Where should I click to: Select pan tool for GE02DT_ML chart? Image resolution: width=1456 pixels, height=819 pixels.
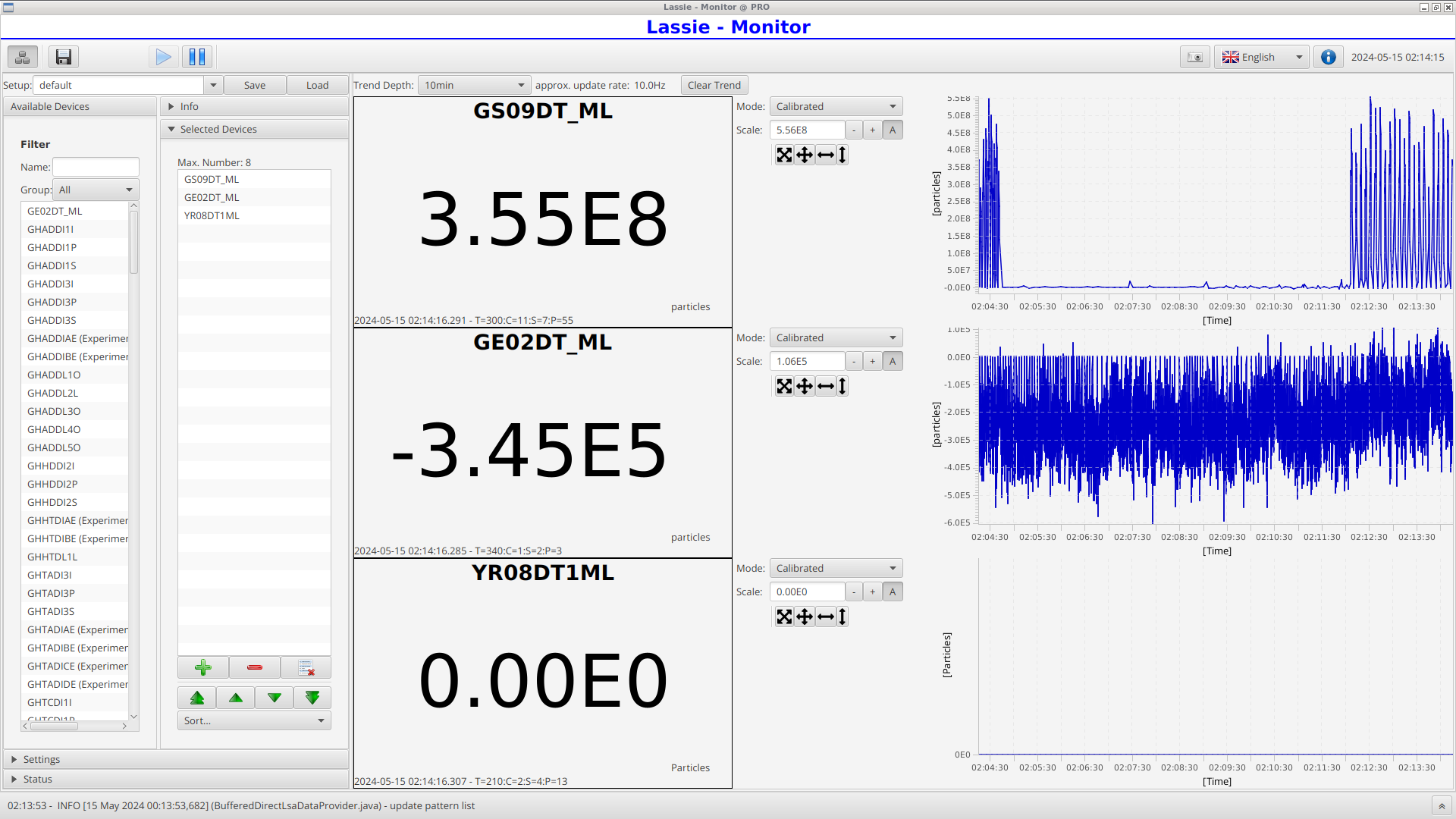[805, 386]
